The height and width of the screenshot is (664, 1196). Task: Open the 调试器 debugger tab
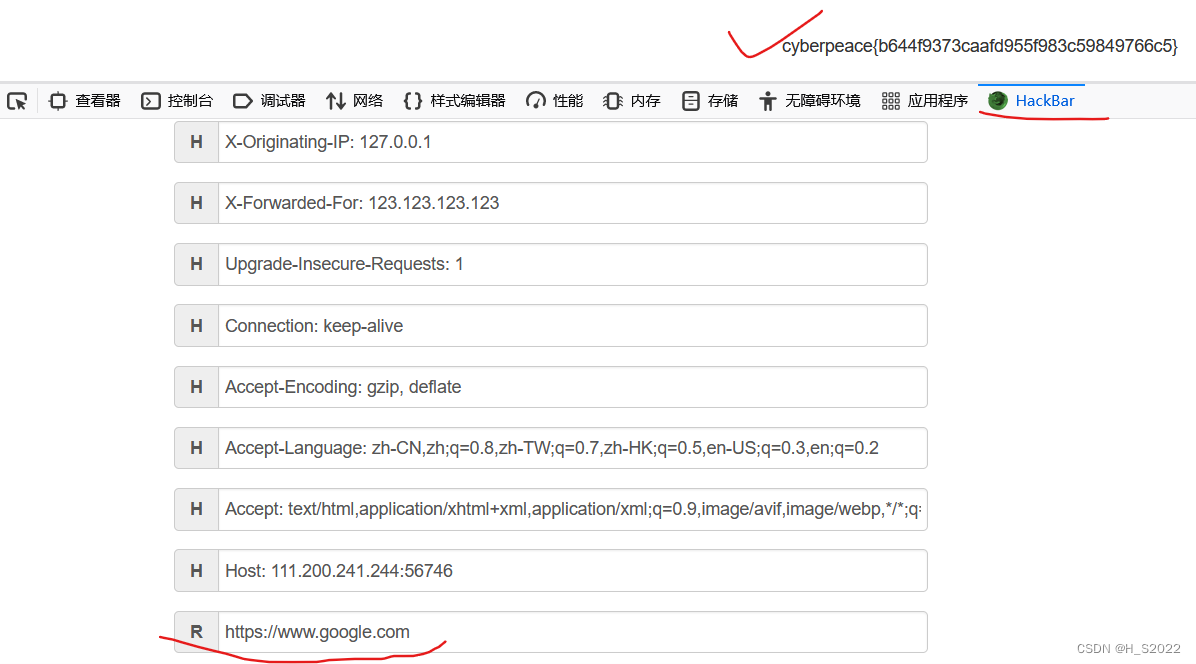(x=269, y=101)
